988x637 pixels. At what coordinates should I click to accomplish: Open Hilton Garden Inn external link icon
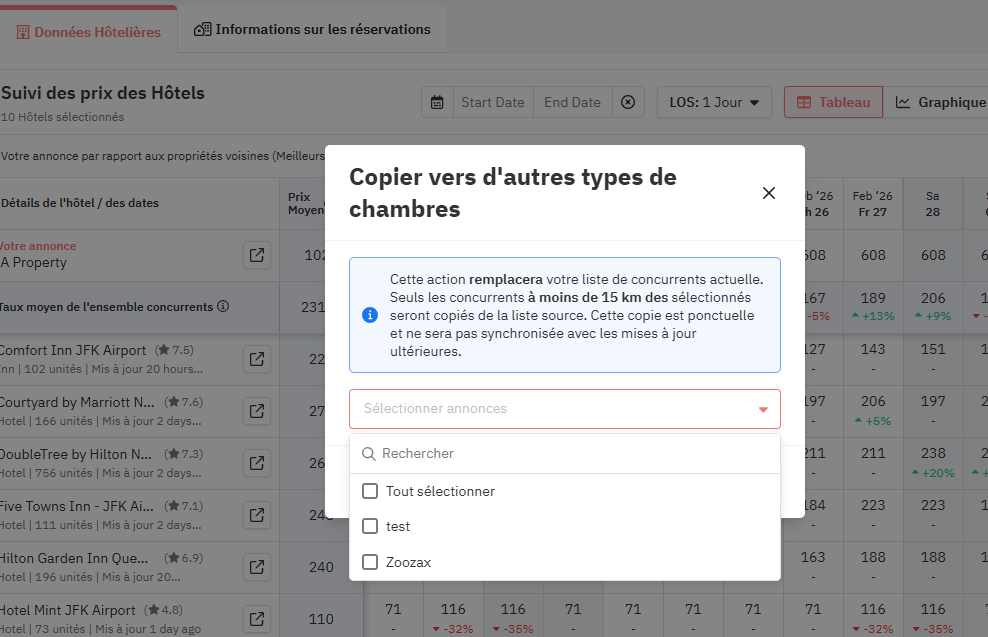point(257,567)
